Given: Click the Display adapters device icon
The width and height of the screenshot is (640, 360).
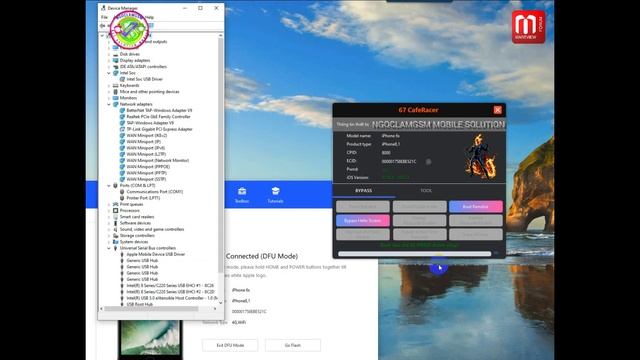Looking at the screenshot, I should click(116, 60).
